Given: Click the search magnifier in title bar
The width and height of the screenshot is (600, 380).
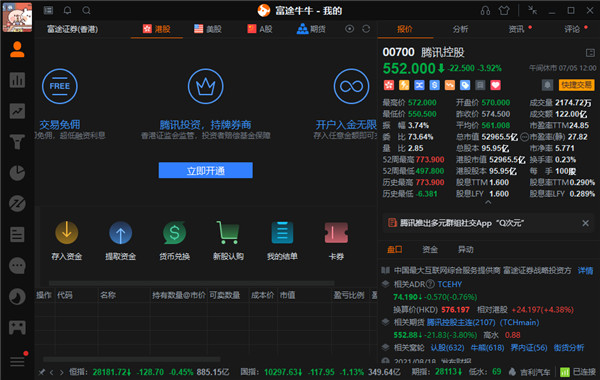Looking at the screenshot, I should [x=86, y=10].
